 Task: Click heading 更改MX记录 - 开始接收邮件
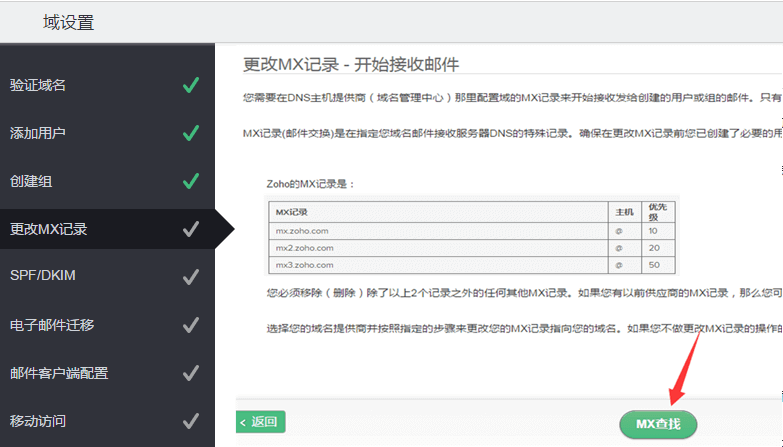[x=351, y=64]
